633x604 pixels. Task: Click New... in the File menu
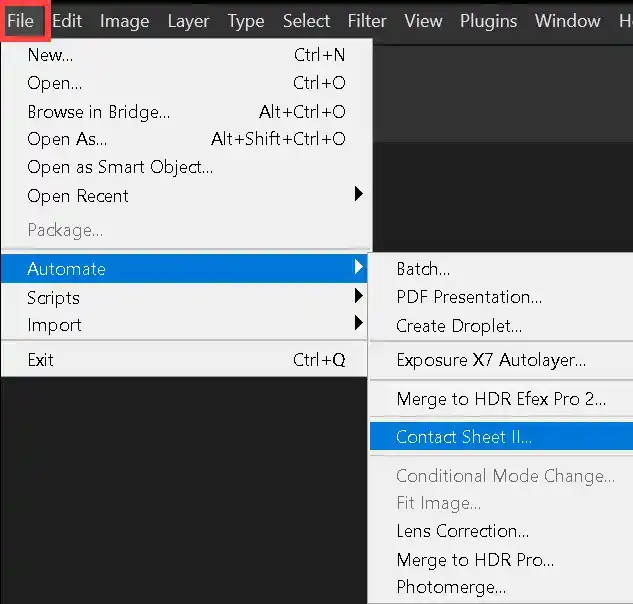[x=50, y=56]
